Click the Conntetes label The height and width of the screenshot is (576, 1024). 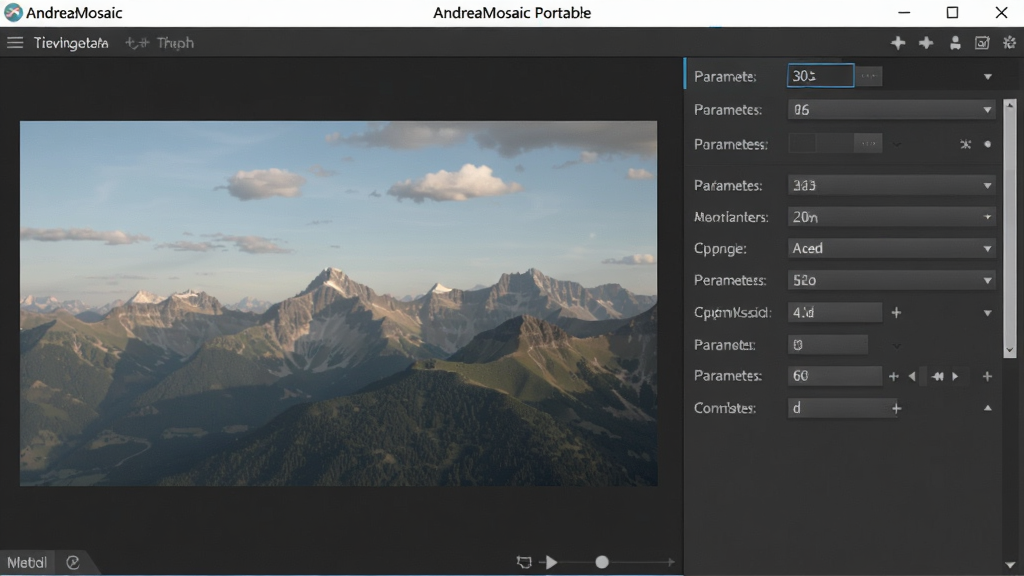(725, 408)
